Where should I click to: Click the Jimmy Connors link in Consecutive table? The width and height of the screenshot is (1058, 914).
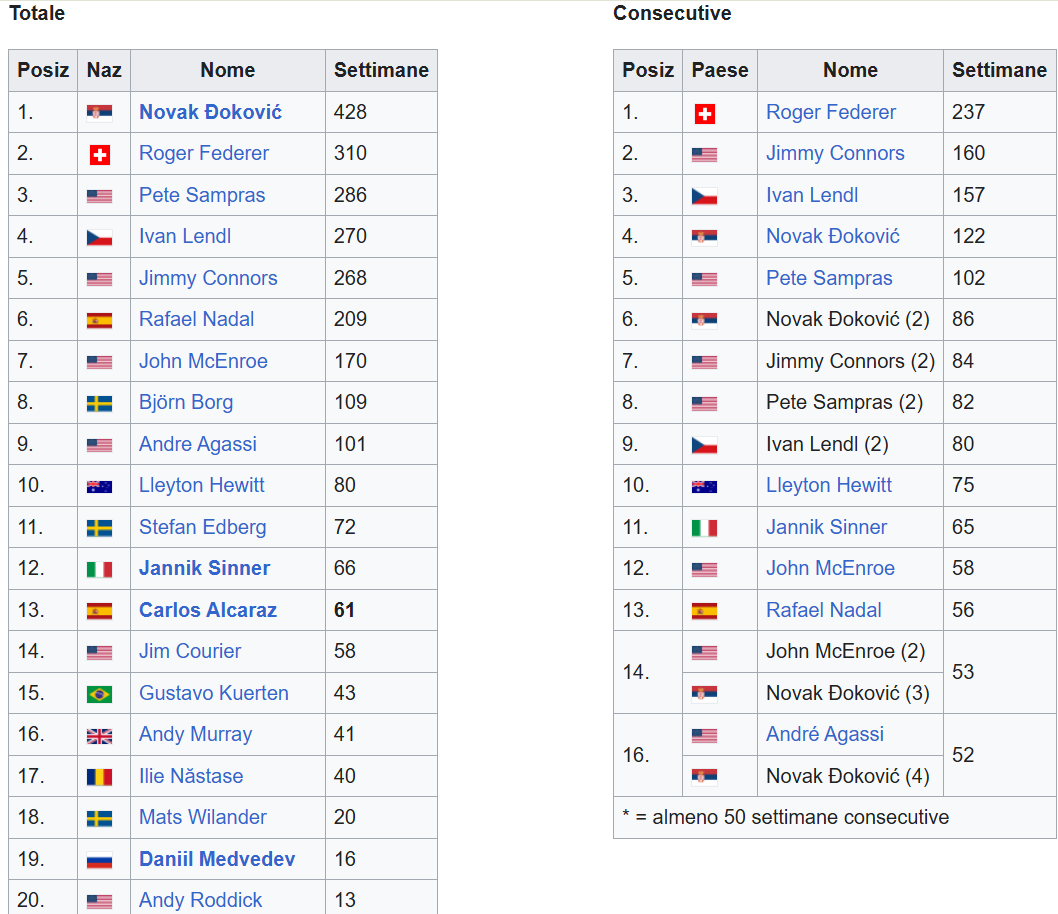coord(835,153)
